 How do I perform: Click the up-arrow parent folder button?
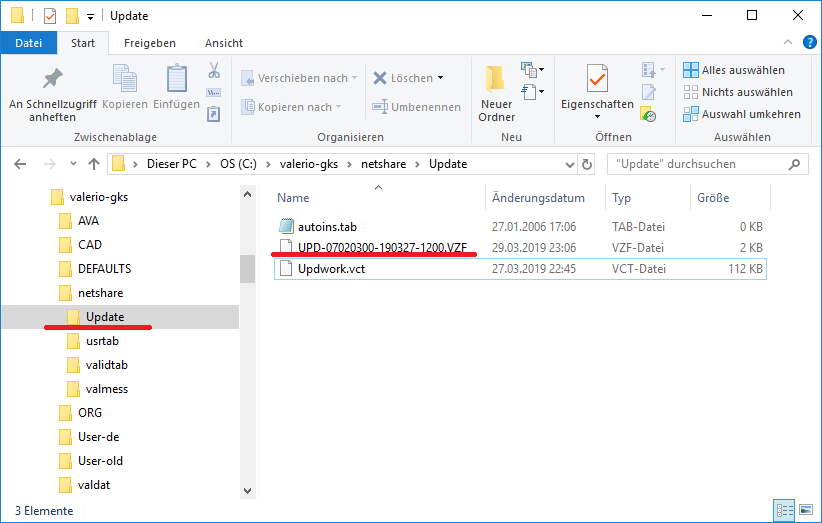[x=93, y=164]
